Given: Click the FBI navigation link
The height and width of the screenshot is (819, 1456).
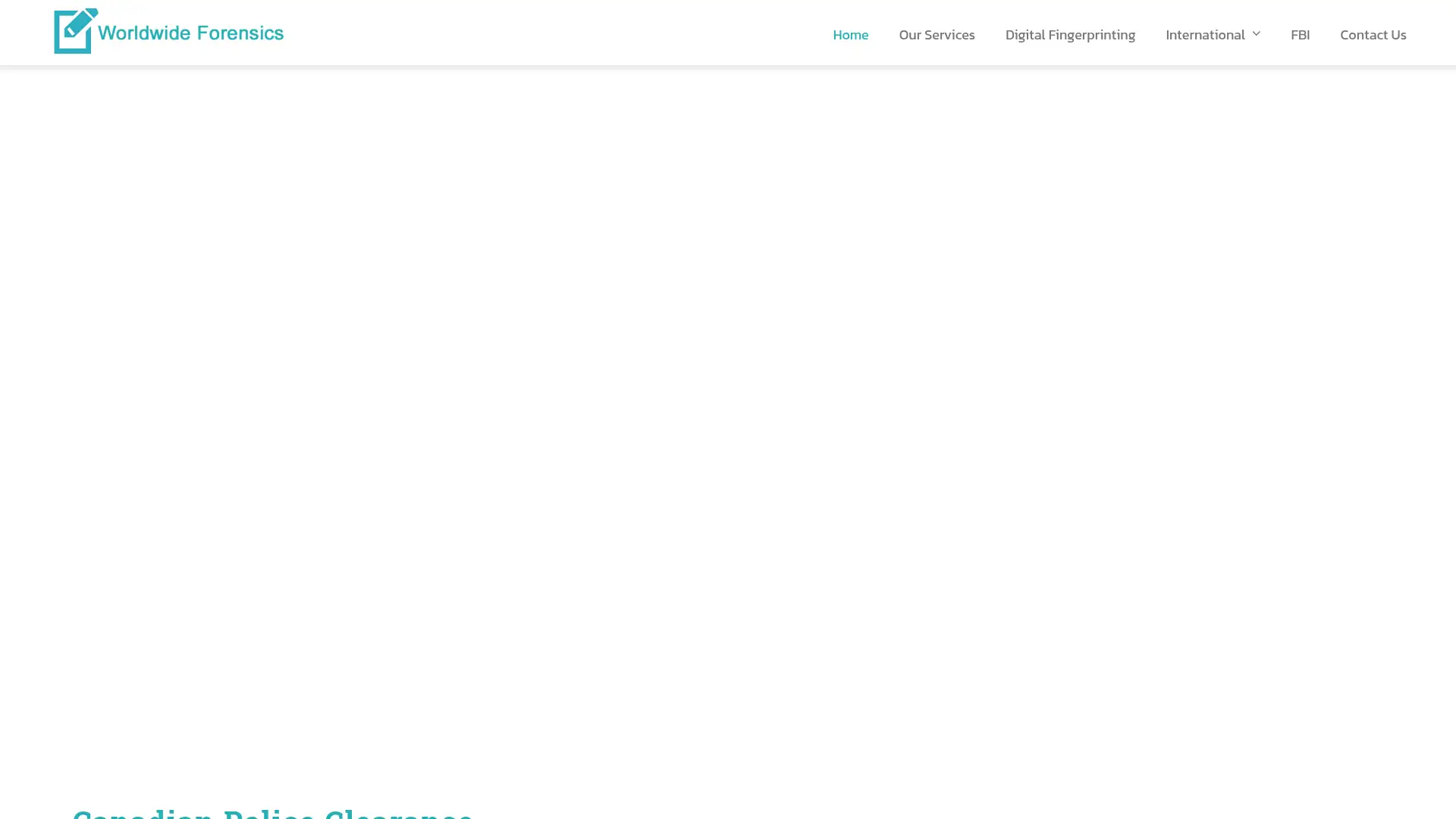Looking at the screenshot, I should pyautogui.click(x=1300, y=34).
